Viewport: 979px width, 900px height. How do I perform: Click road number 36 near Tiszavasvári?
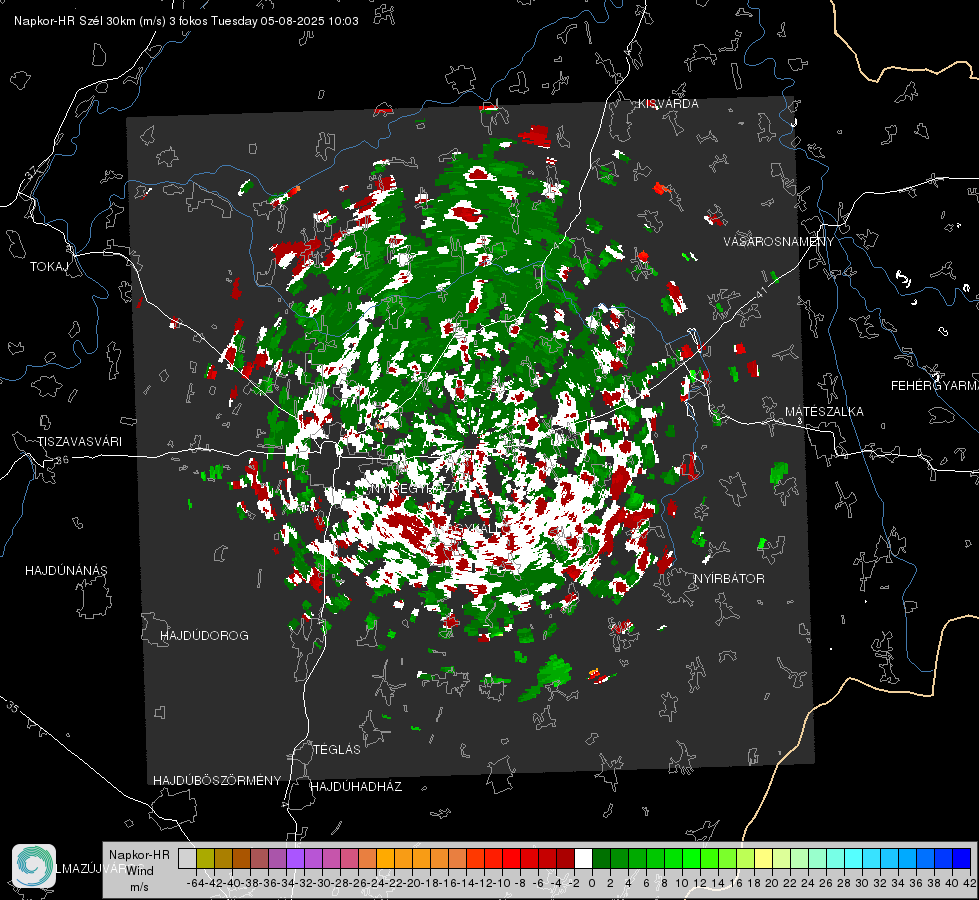[62, 460]
